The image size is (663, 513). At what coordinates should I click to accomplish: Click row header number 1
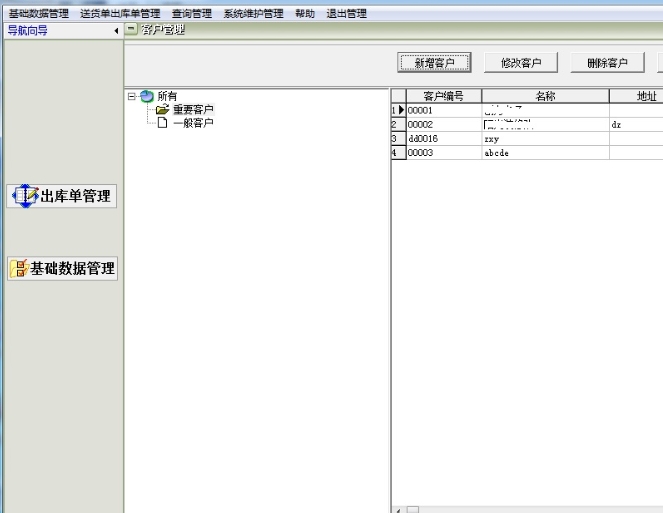[398, 110]
